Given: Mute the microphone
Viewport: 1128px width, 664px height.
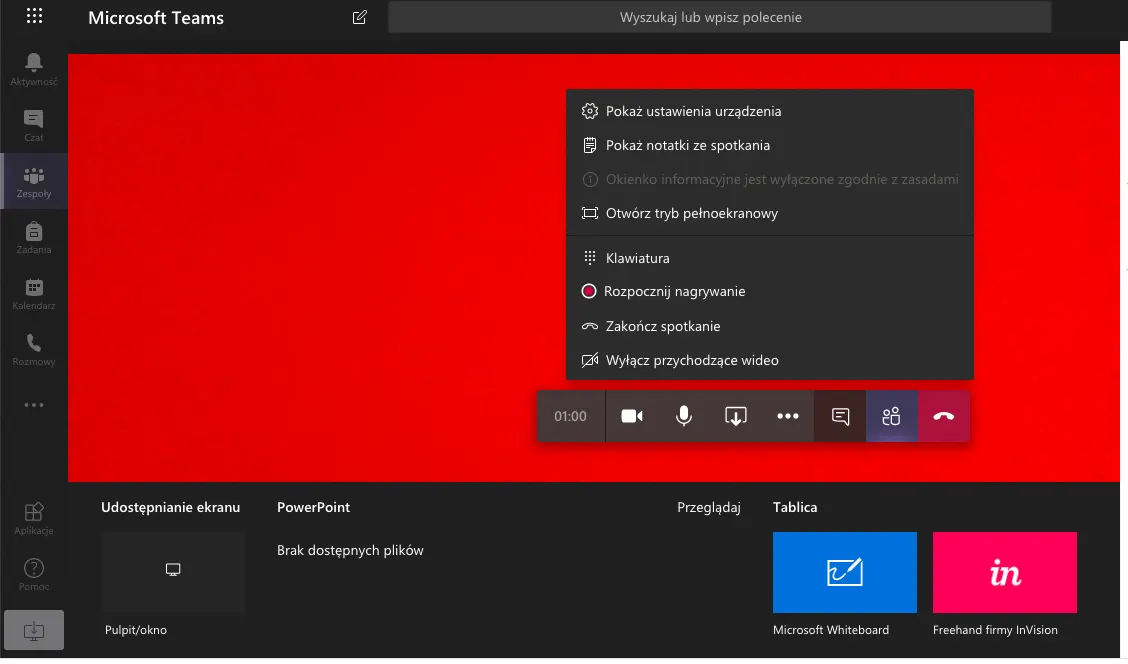Looking at the screenshot, I should [684, 416].
